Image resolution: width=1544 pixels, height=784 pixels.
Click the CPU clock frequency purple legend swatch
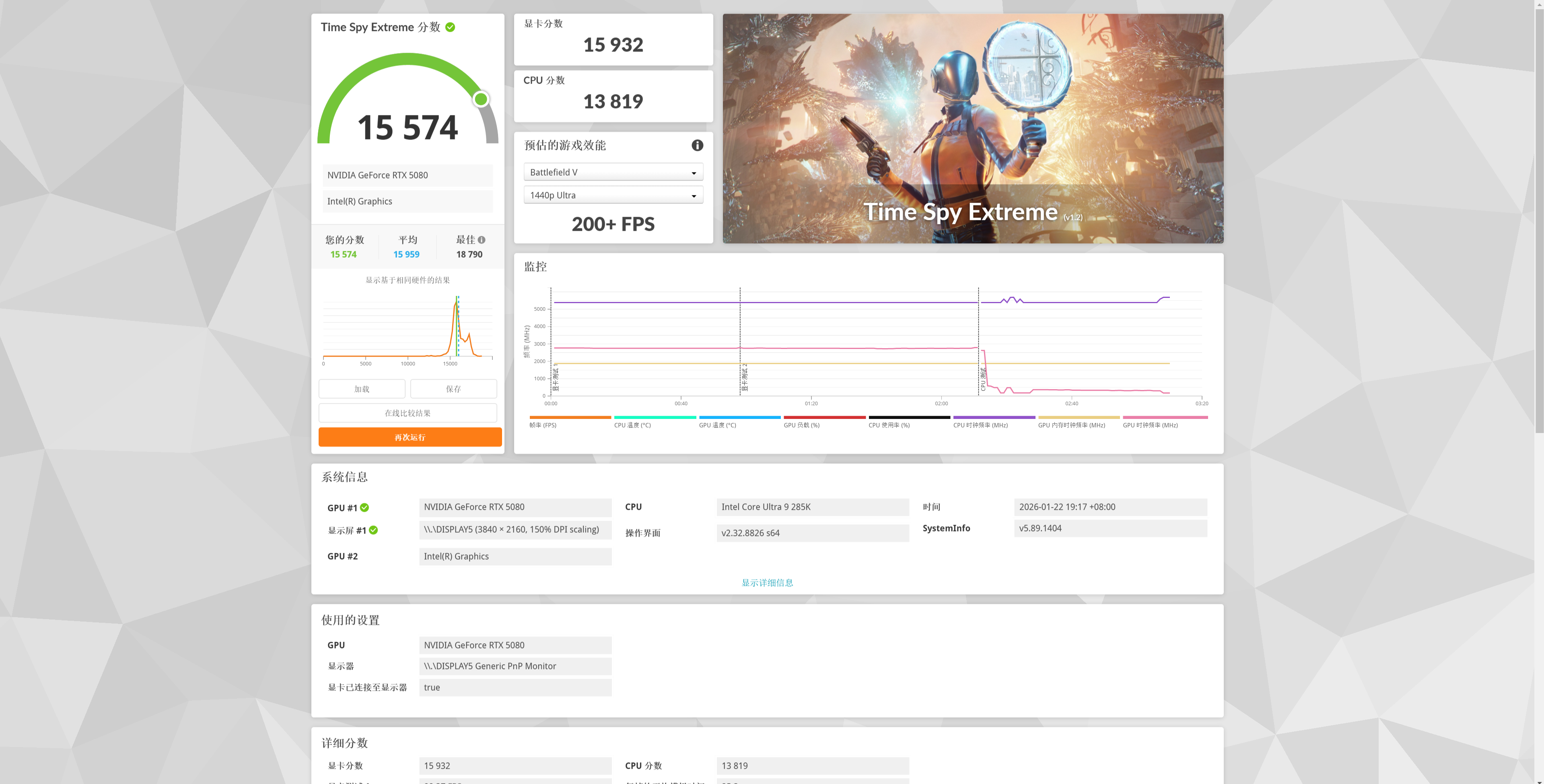[x=994, y=417]
